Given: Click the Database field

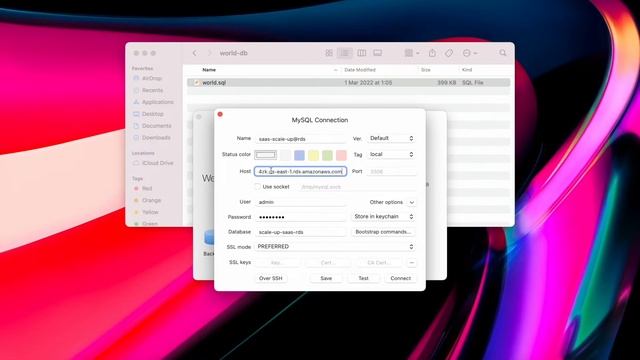Looking at the screenshot, I should (x=300, y=232).
